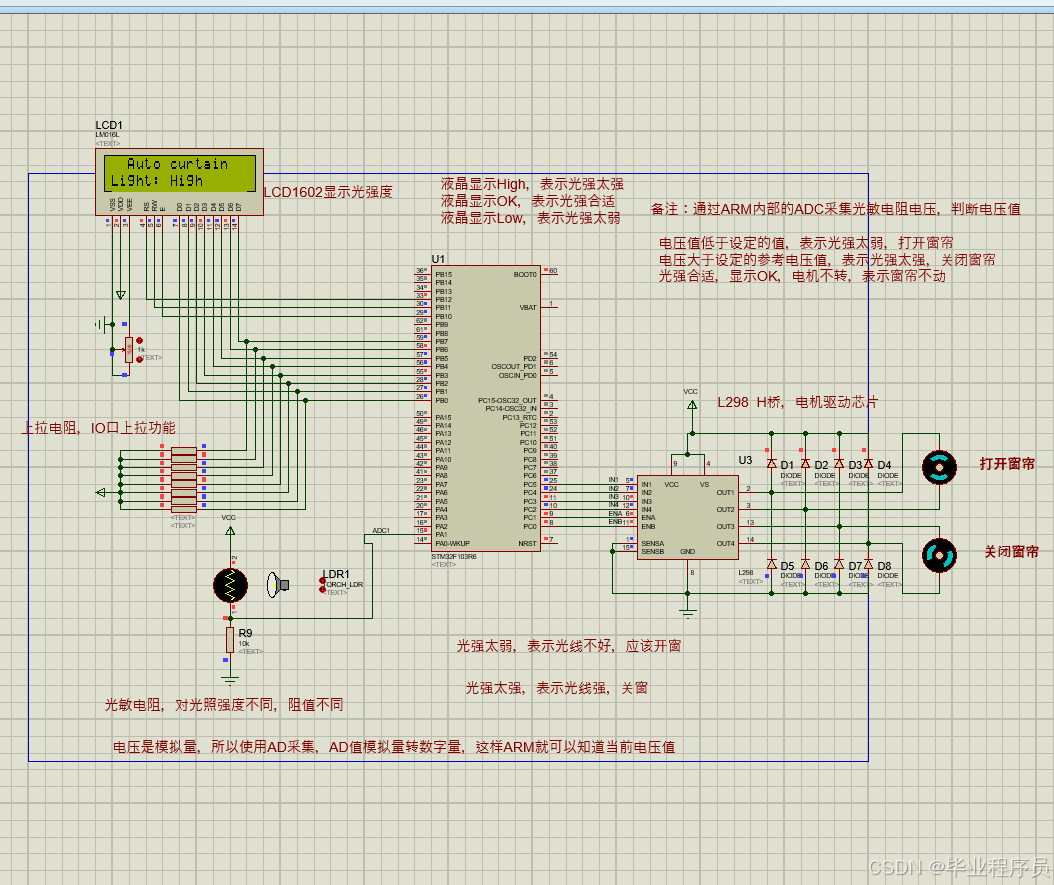Select the LCD1 display component
1054x885 pixels.
point(179,181)
